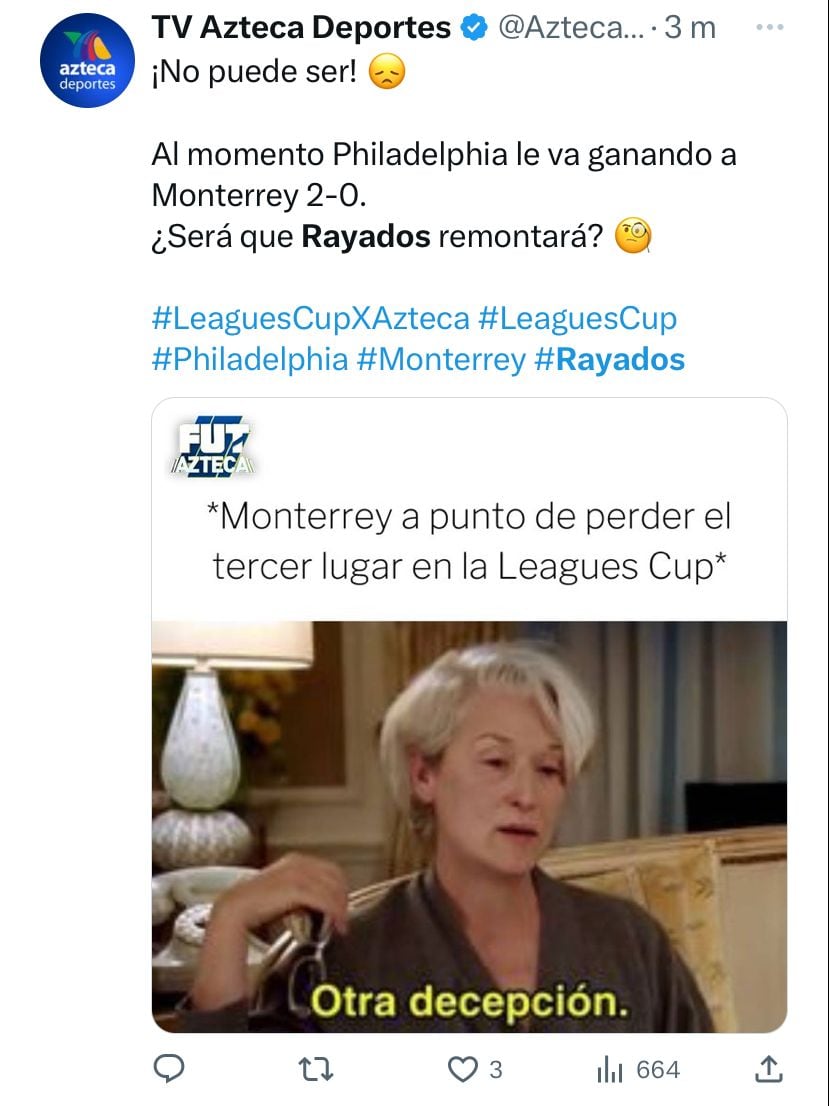Image resolution: width=829 pixels, height=1106 pixels.
Task: Open the 3 m timestamp link
Action: (689, 28)
